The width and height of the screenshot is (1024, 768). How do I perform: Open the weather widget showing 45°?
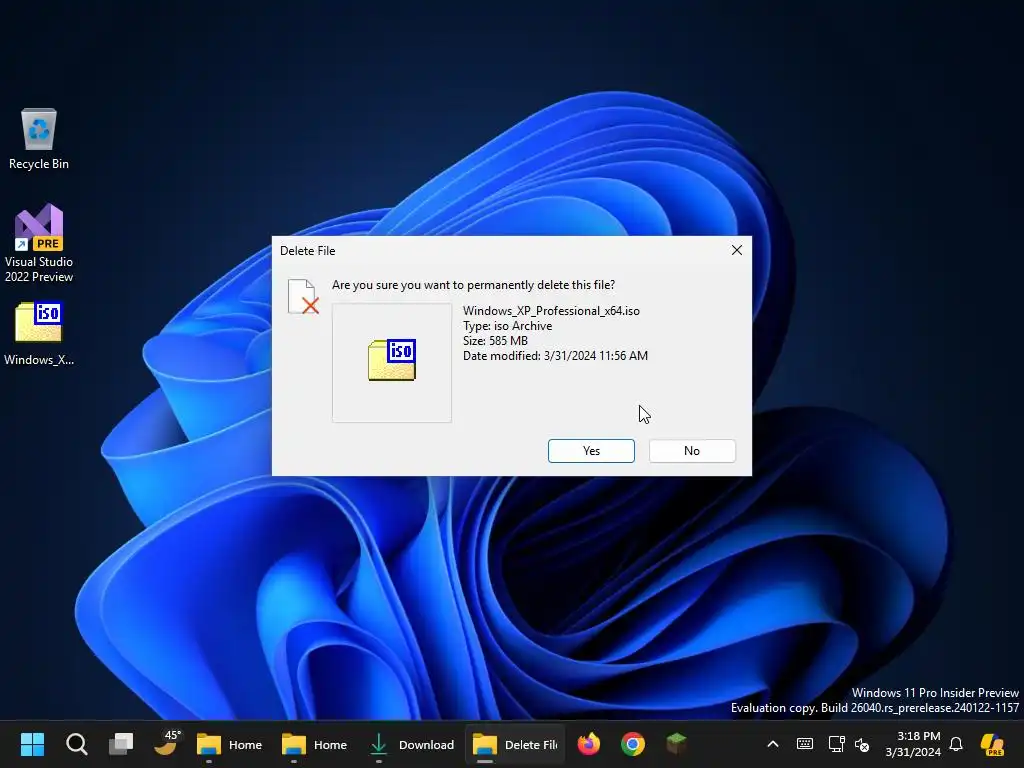[x=166, y=744]
